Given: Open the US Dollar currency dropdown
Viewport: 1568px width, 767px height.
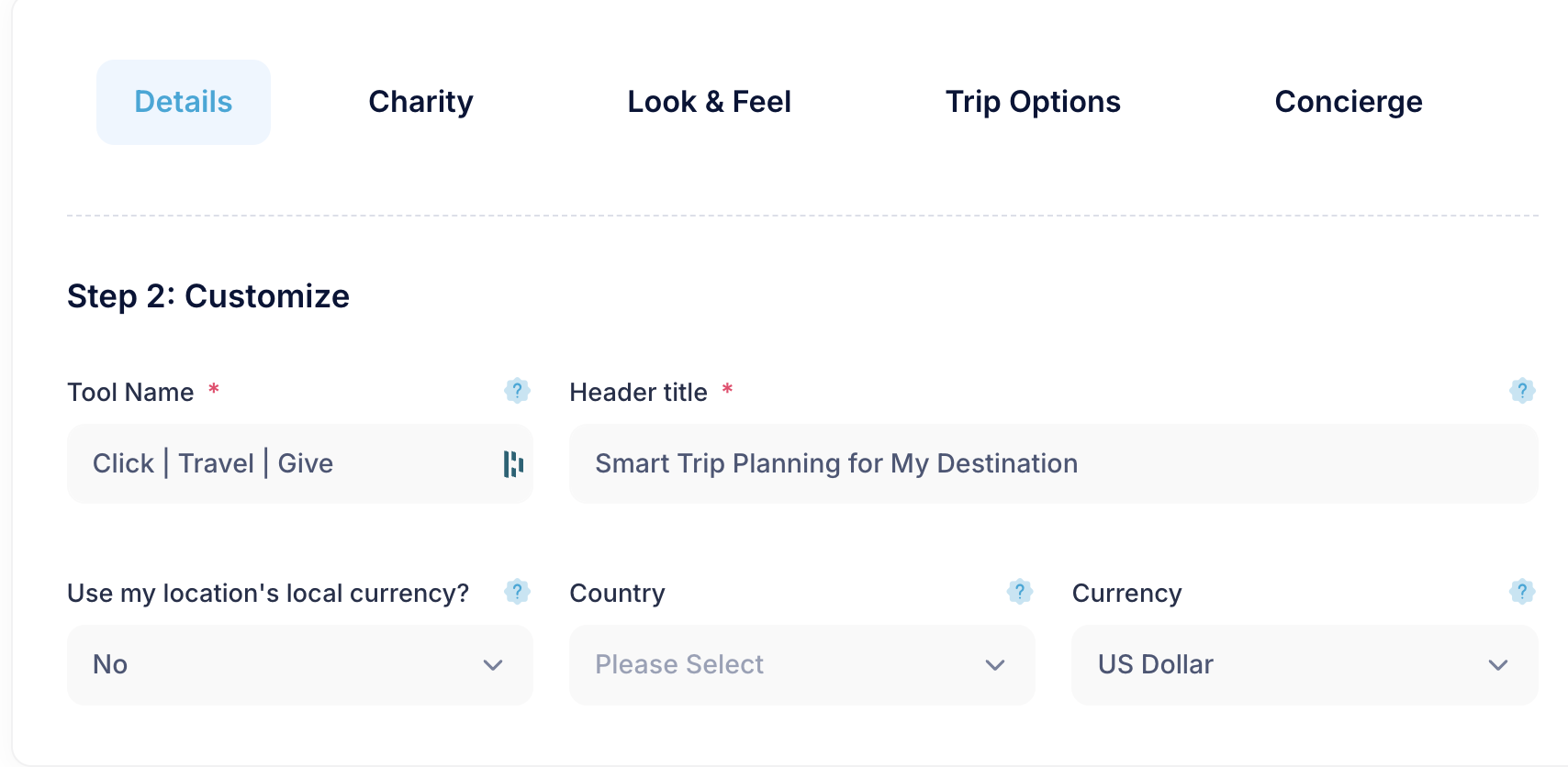Looking at the screenshot, I should [1305, 665].
